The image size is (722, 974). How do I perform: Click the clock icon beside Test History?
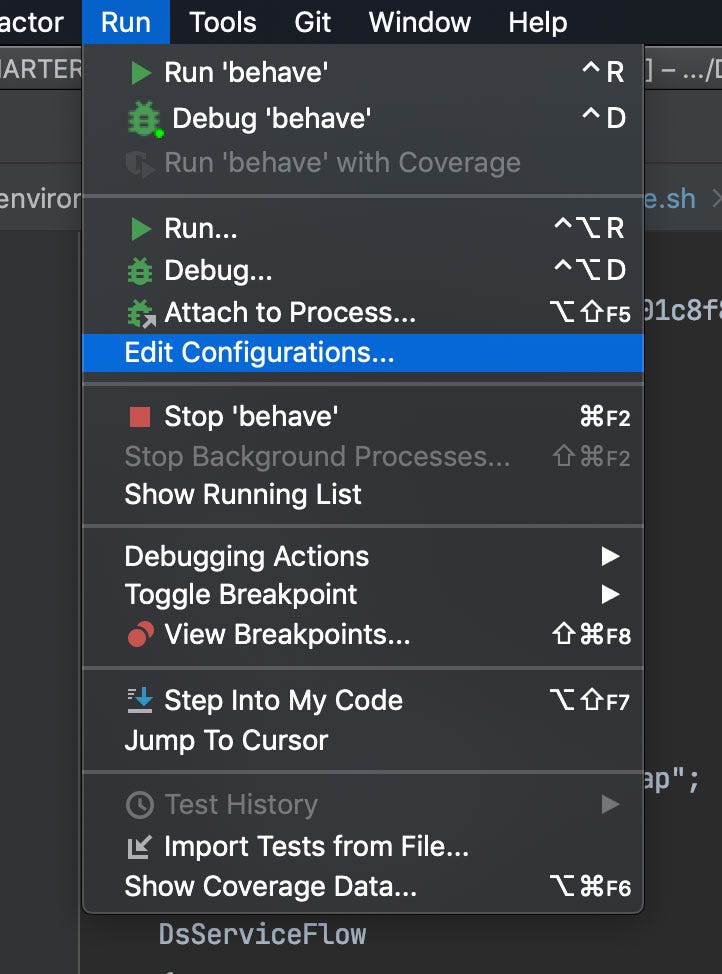click(138, 805)
